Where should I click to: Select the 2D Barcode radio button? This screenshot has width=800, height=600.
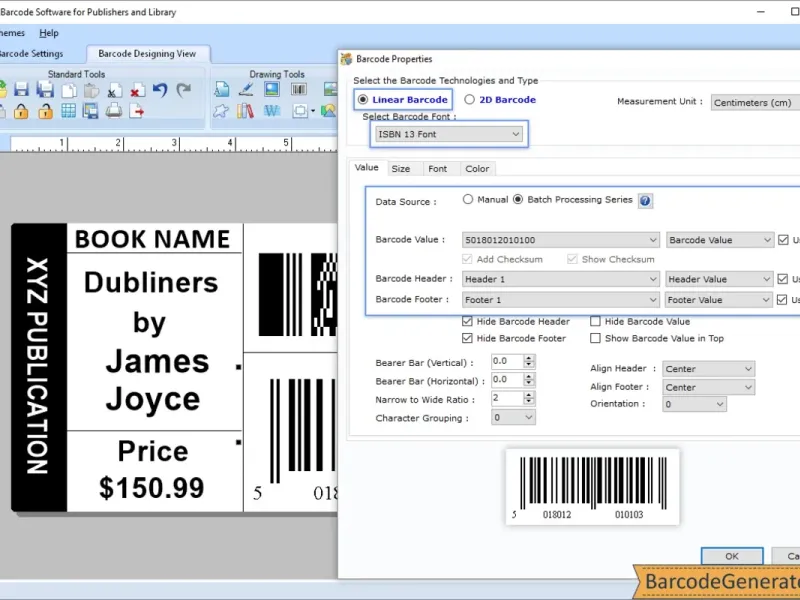[469, 99]
